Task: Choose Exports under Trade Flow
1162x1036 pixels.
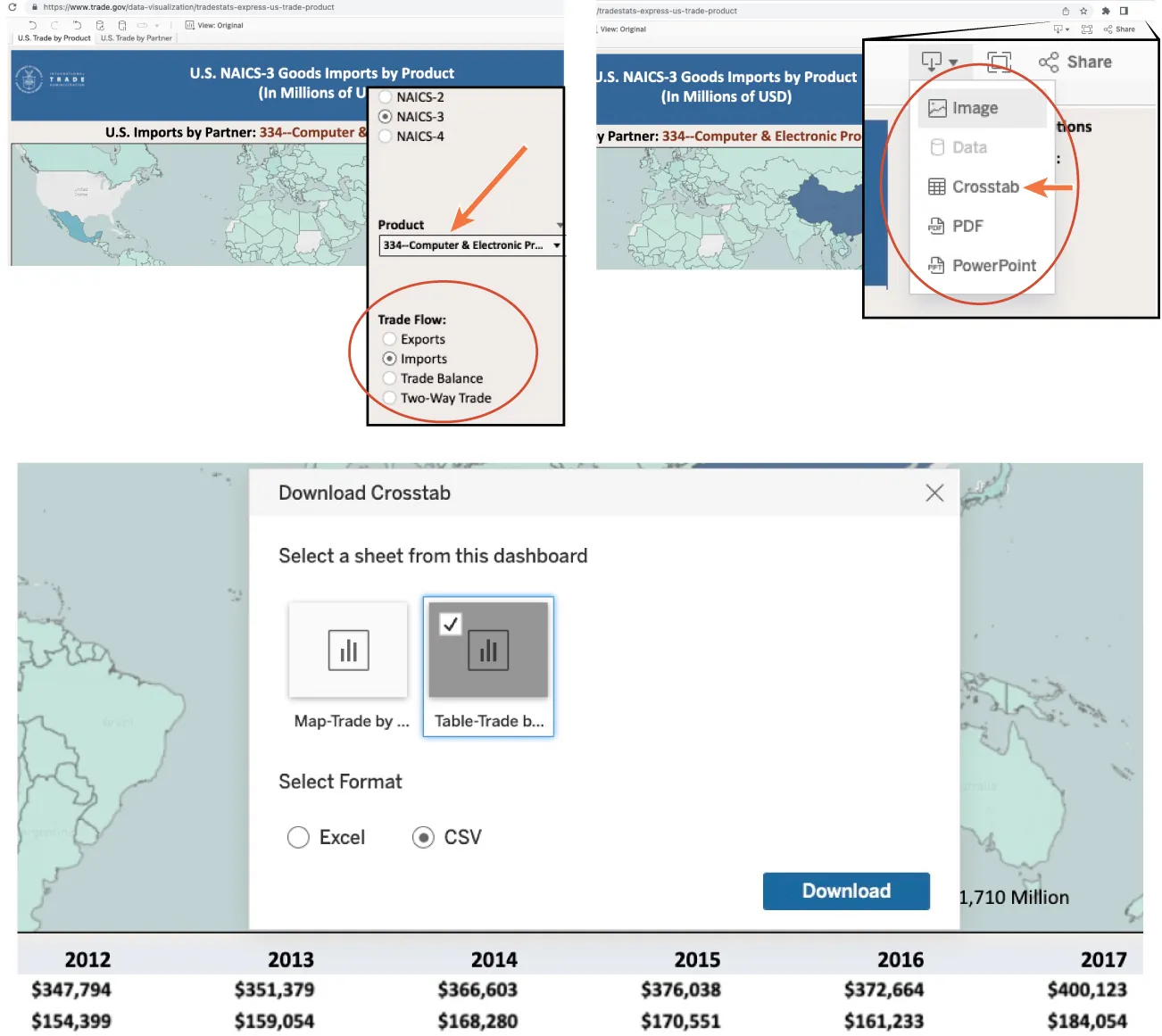Action: [x=389, y=339]
